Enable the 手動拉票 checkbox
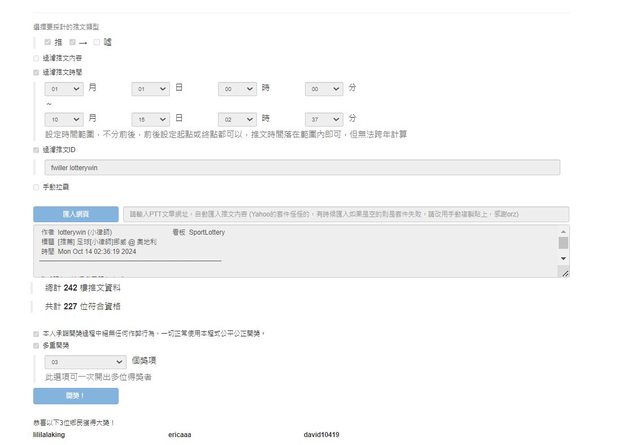Image resolution: width=640 pixels, height=445 pixels. coord(36,186)
